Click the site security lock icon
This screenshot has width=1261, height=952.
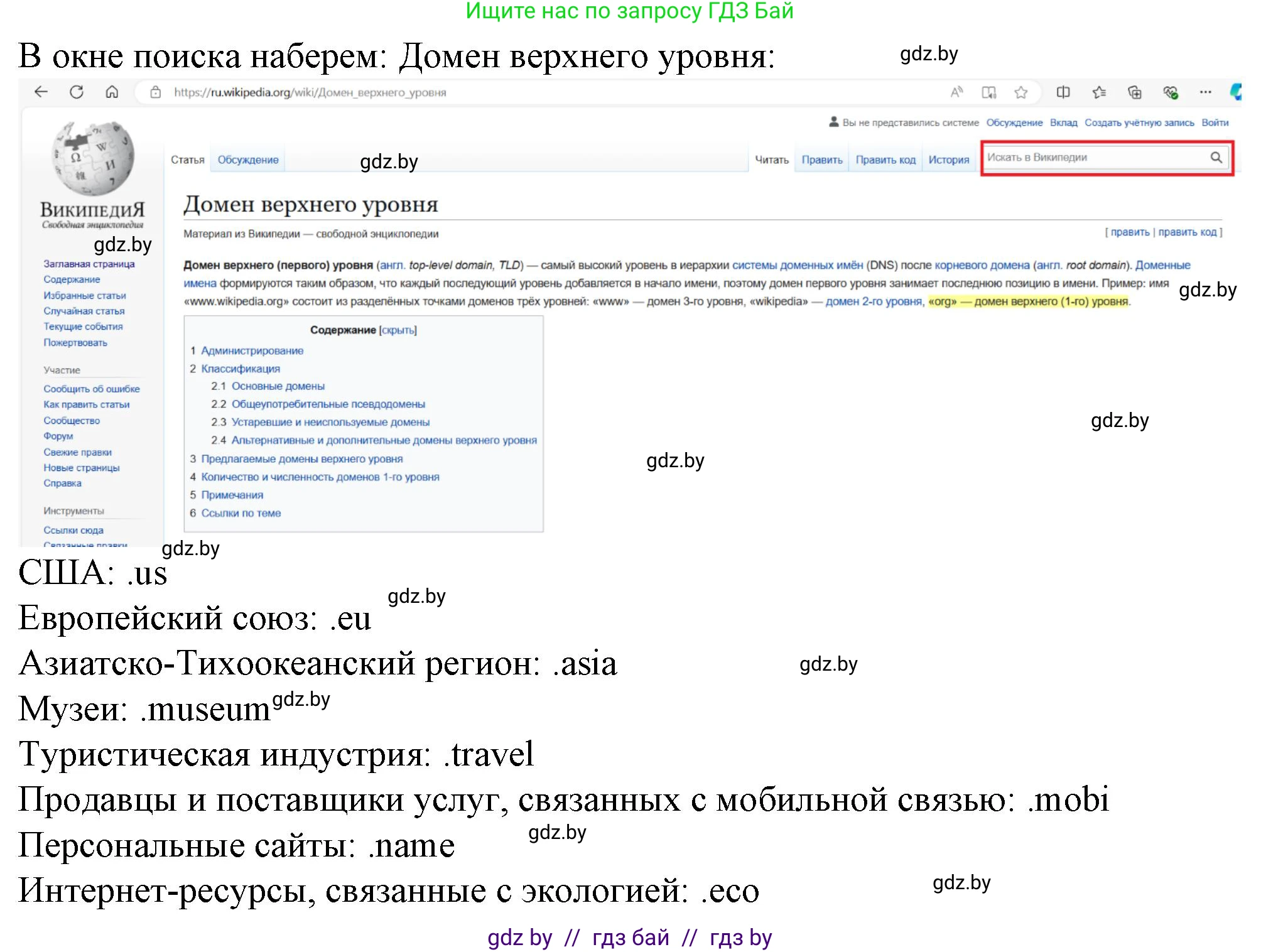pyautogui.click(x=155, y=92)
